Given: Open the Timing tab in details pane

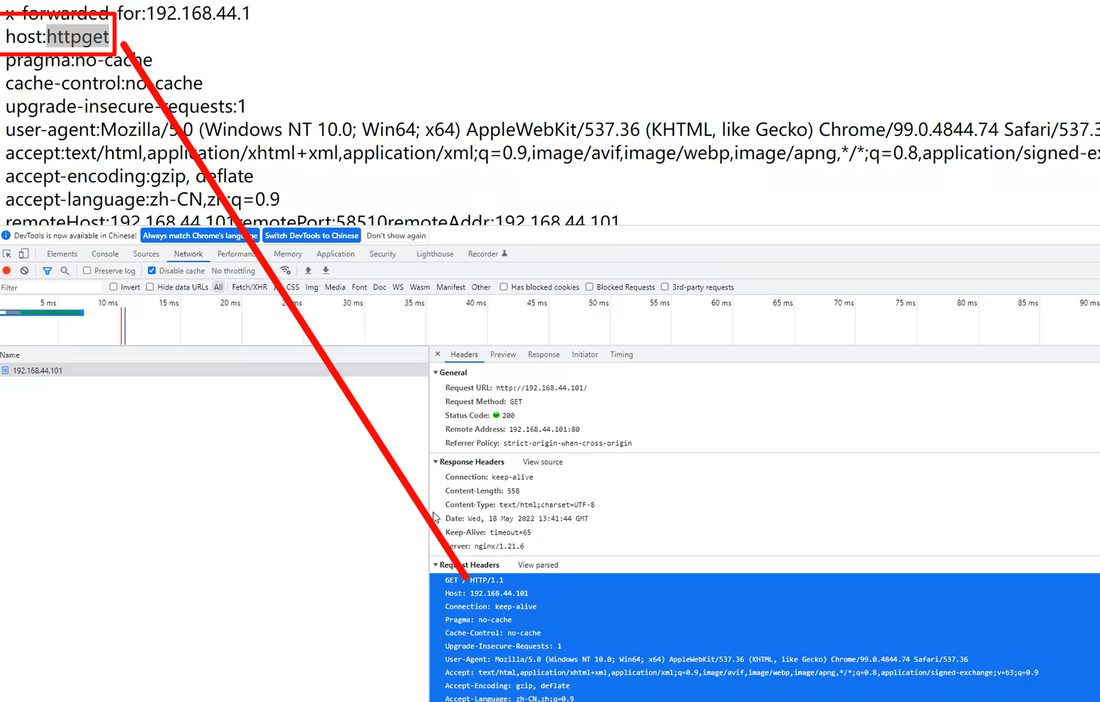Looking at the screenshot, I should coord(622,354).
